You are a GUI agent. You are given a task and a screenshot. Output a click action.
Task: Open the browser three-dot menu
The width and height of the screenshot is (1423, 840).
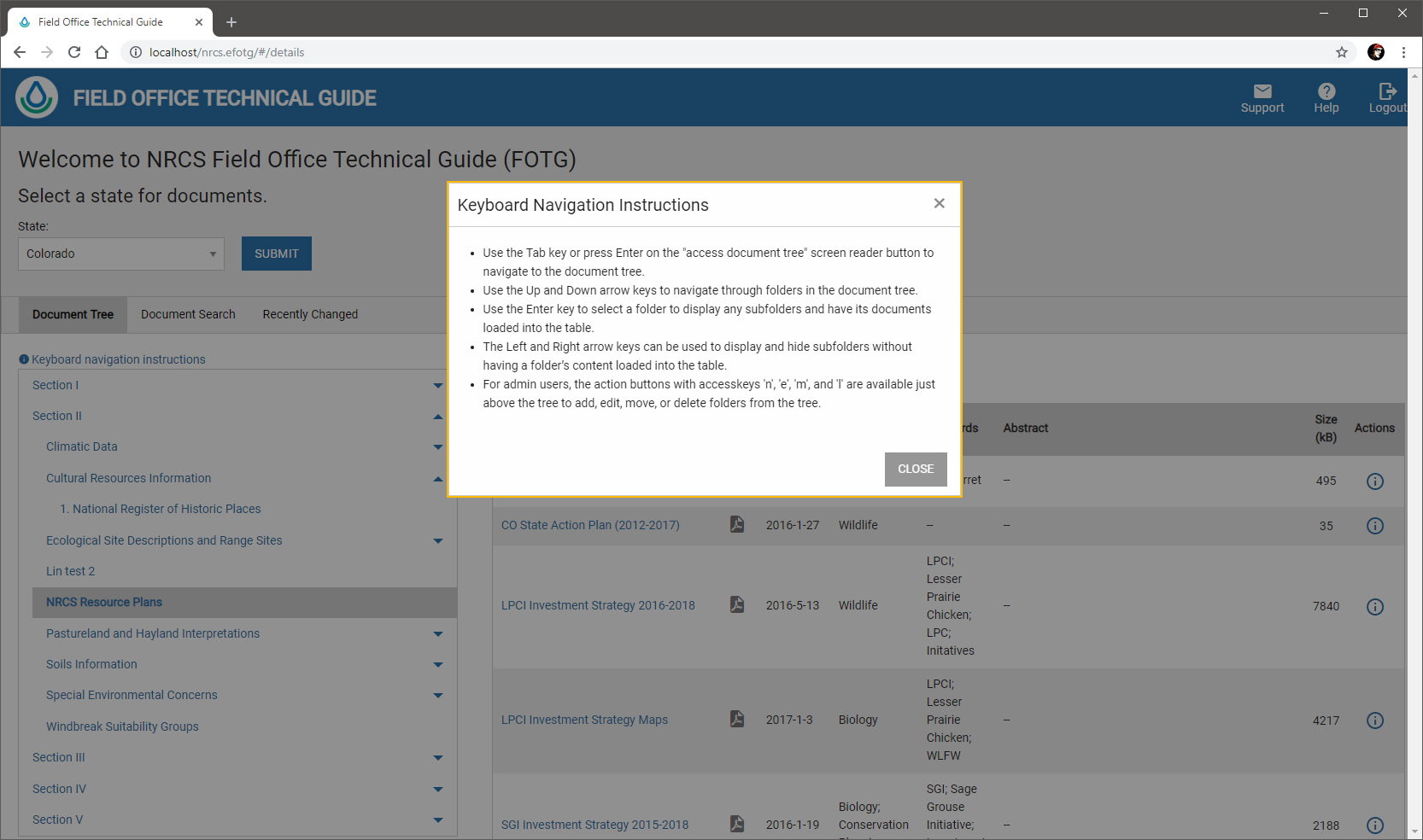(1403, 52)
